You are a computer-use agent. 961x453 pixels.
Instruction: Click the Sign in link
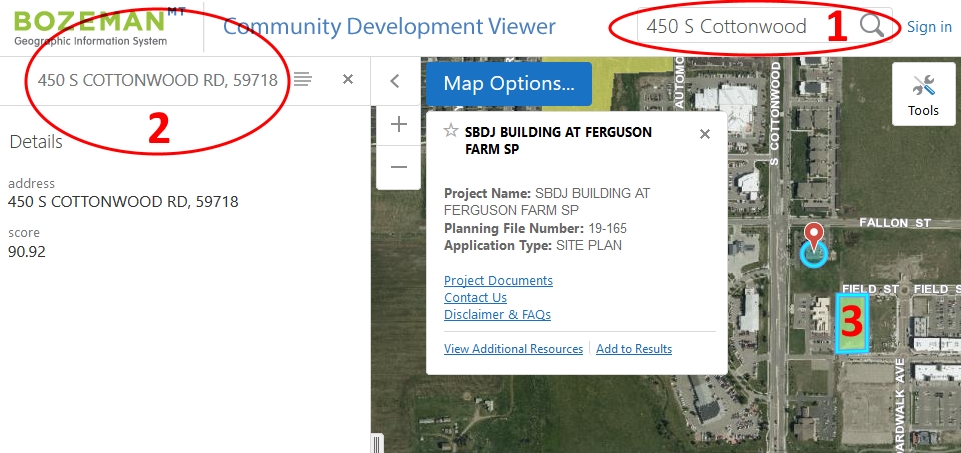(x=929, y=27)
